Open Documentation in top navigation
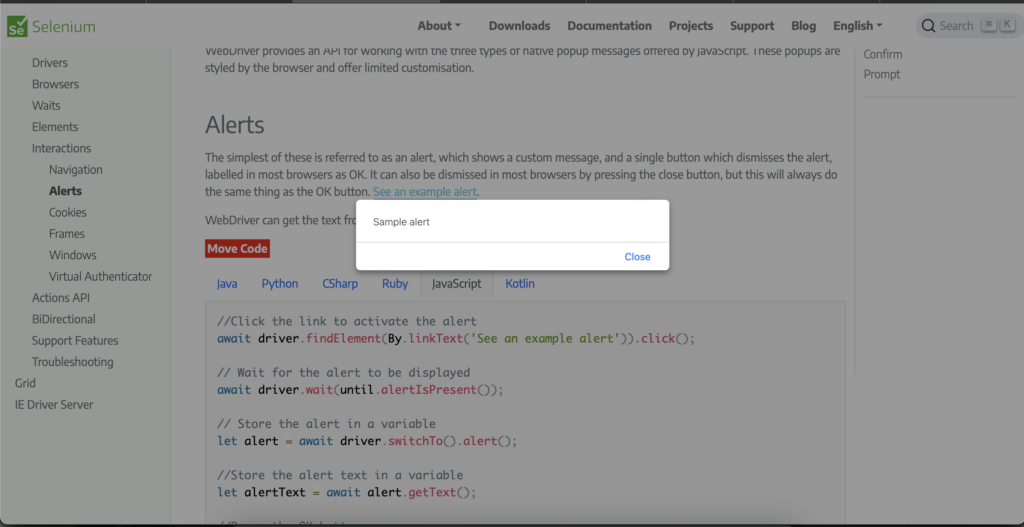Screen dimensions: 1024x527 click(609, 25)
